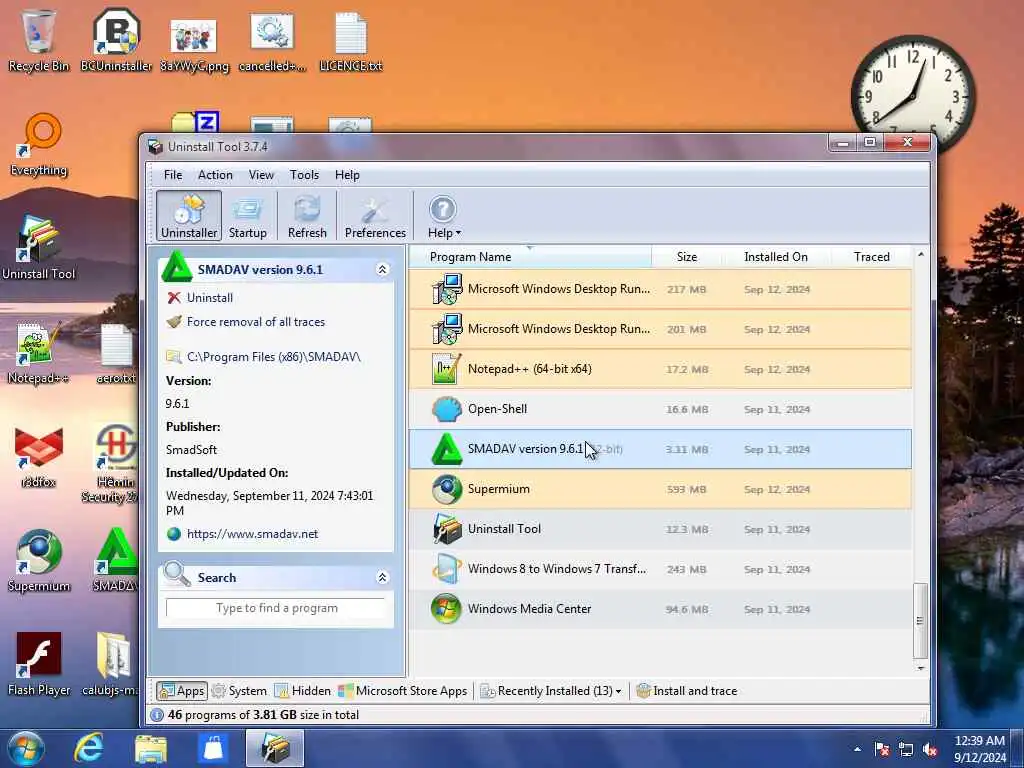This screenshot has width=1024, height=768.
Task: Click the list scrollbar up arrow
Action: click(921, 254)
